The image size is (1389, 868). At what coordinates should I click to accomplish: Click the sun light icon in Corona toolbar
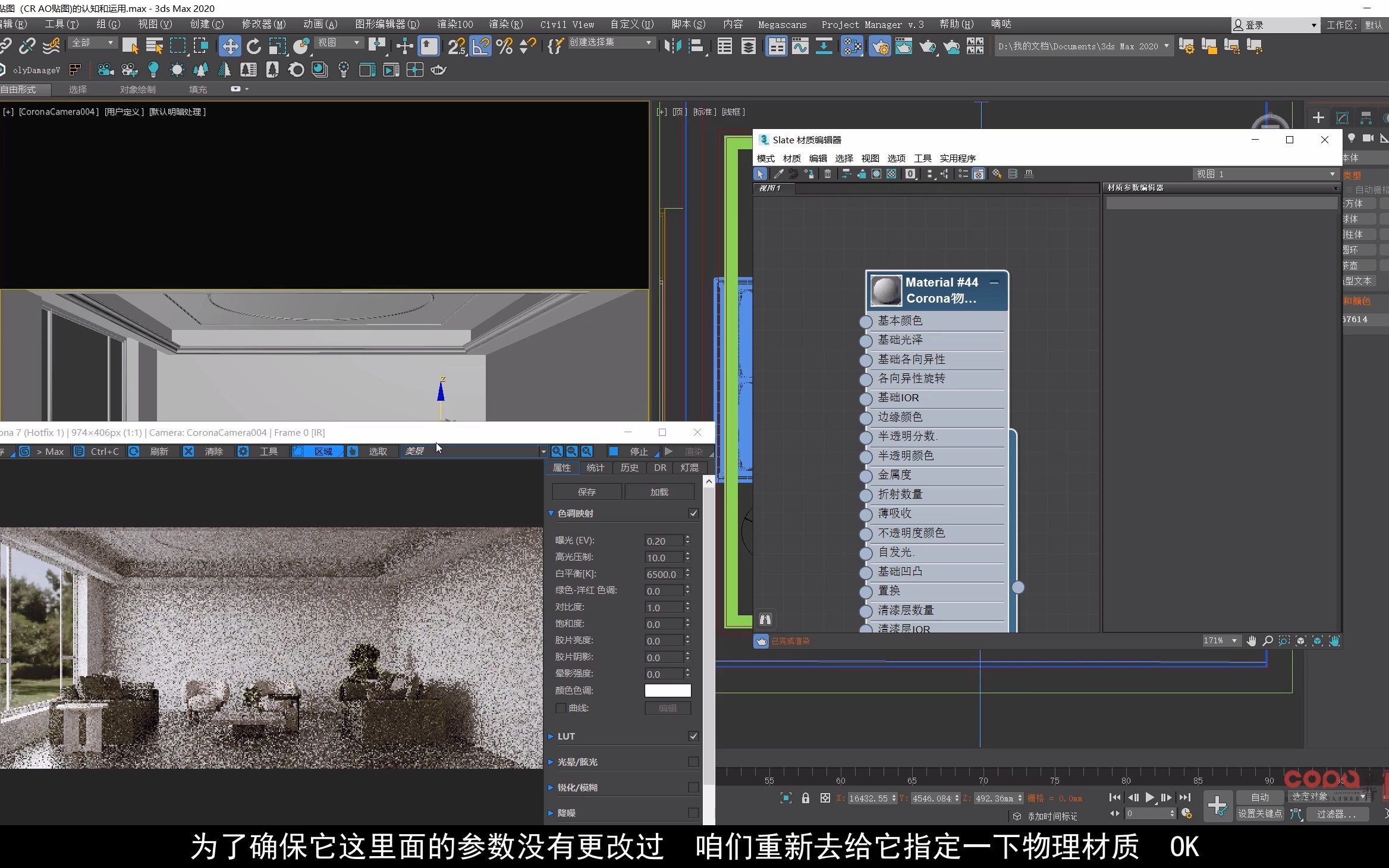pyautogui.click(x=177, y=70)
